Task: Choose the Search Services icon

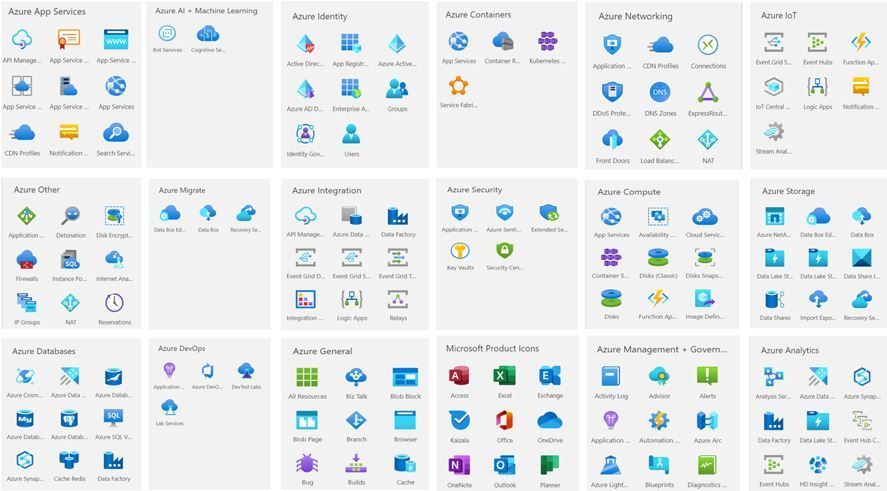Action: [115, 133]
